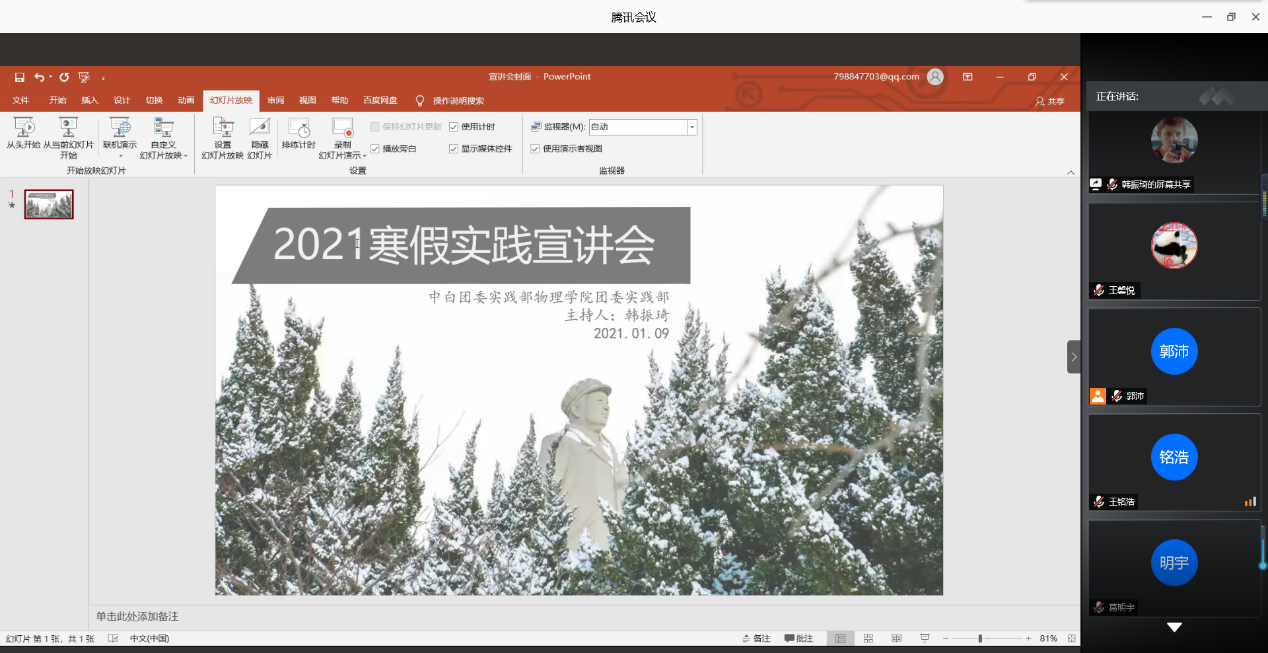Image resolution: width=1268 pixels, height=653 pixels.
Task: Expand the participant list down arrow
Action: 1174,627
